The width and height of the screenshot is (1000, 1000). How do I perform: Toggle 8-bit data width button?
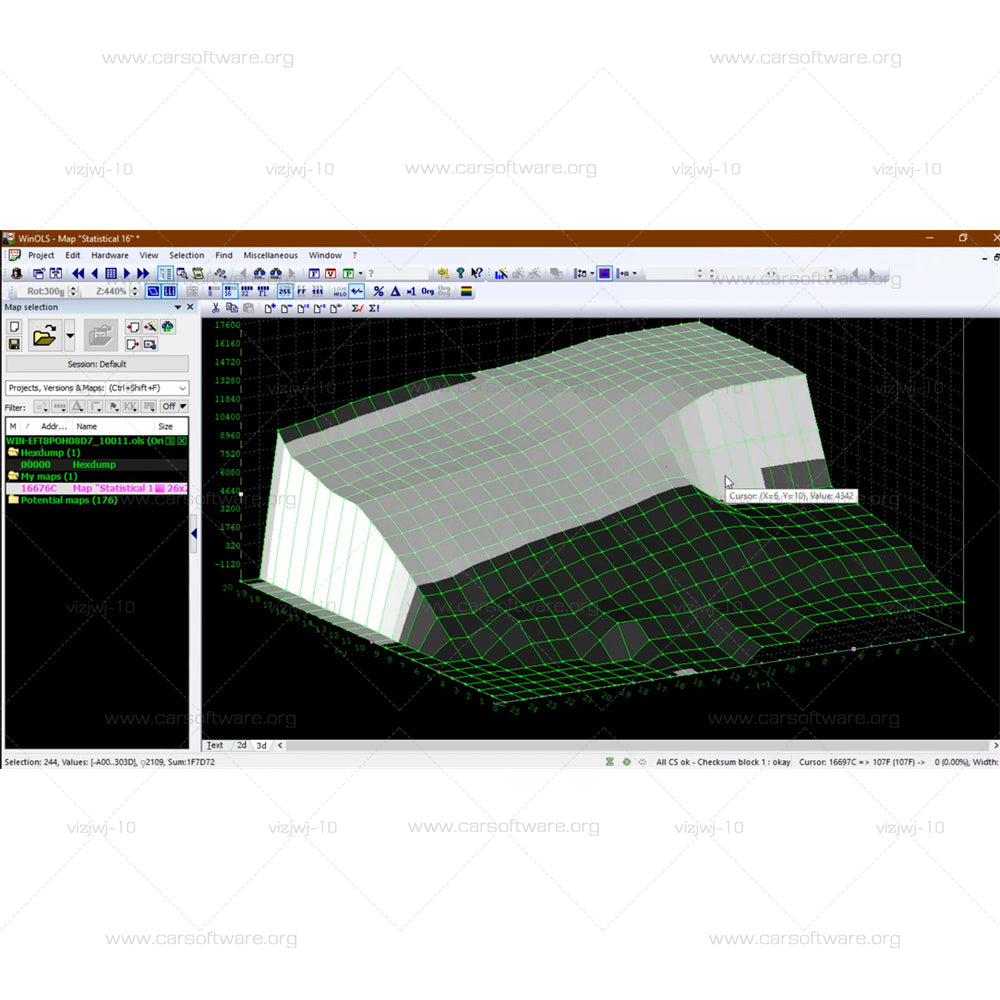pos(214,291)
